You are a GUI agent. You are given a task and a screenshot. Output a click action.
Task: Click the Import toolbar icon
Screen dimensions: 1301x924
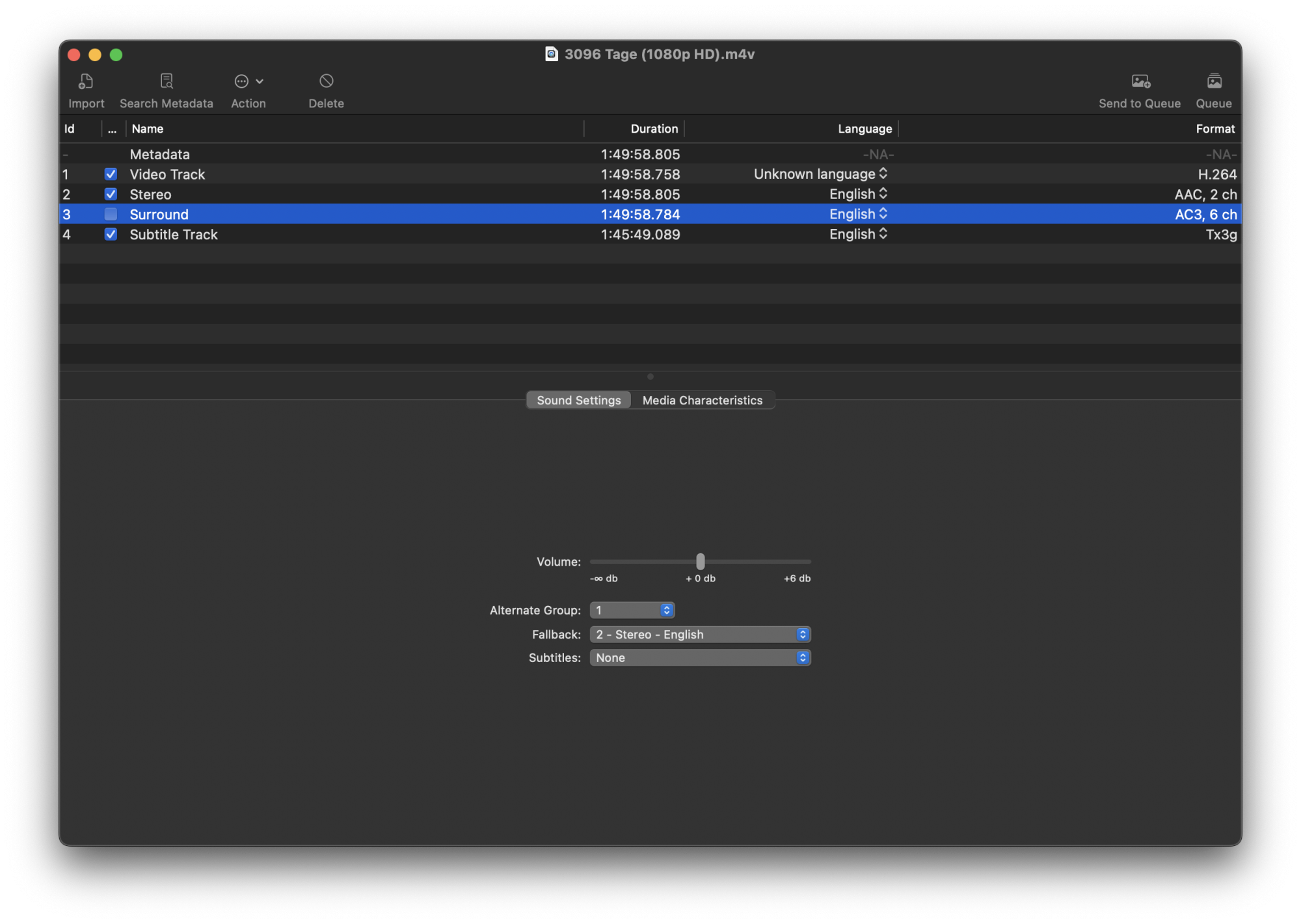click(86, 82)
